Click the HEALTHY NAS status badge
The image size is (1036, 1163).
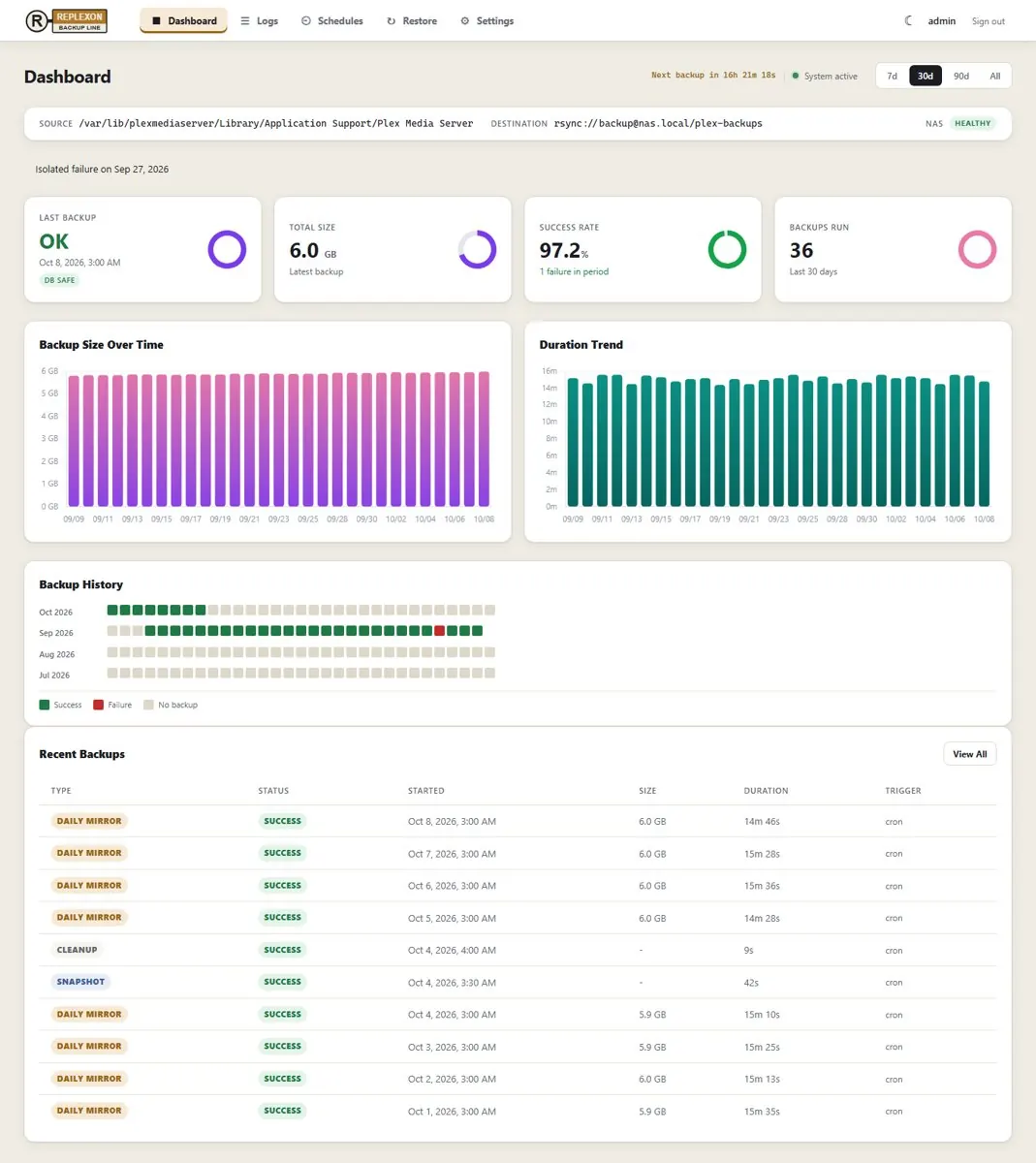click(973, 123)
